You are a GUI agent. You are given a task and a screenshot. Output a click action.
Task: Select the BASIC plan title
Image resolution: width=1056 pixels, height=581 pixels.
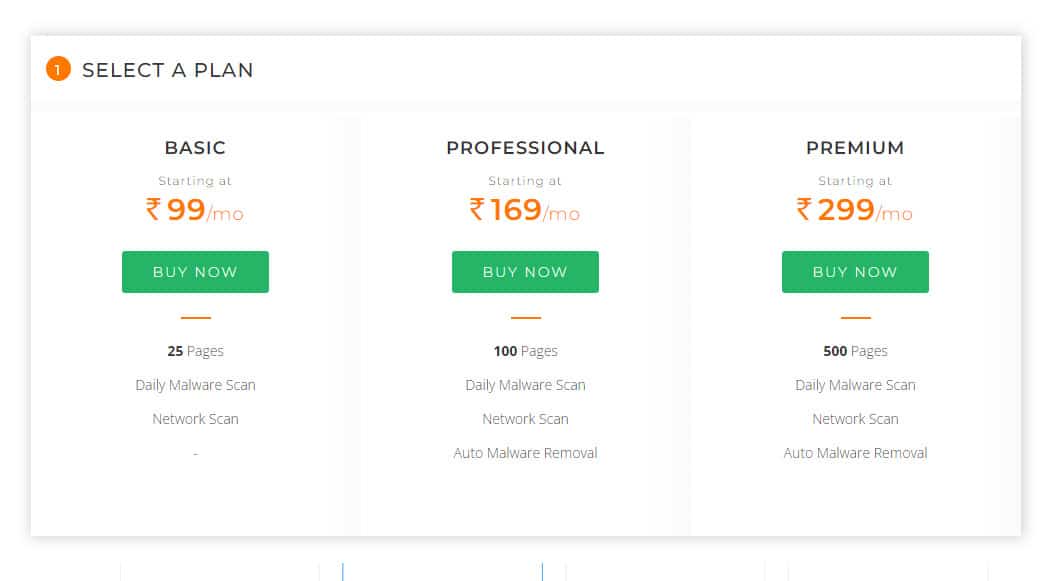point(195,148)
